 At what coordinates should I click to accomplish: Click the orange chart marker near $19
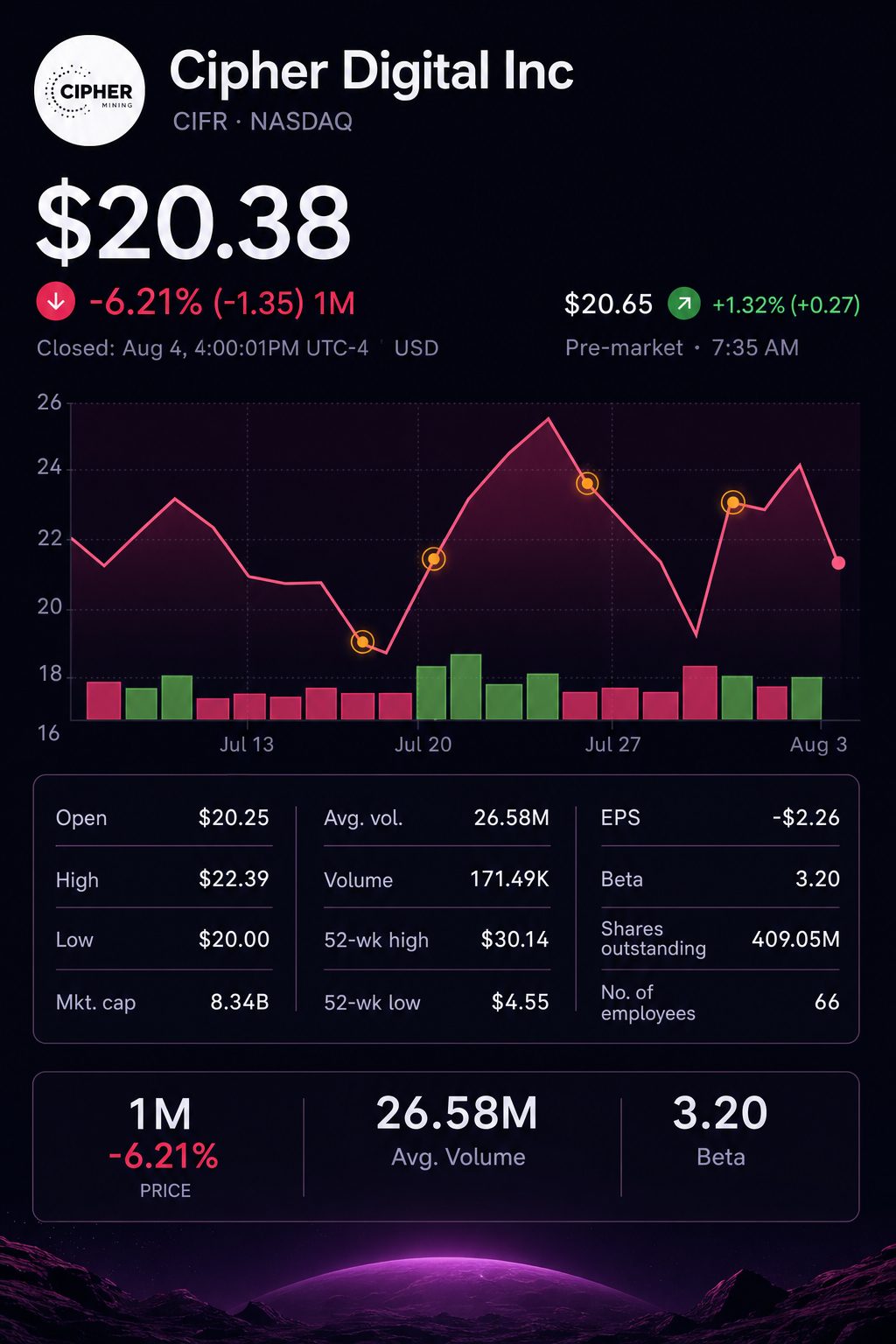(362, 641)
